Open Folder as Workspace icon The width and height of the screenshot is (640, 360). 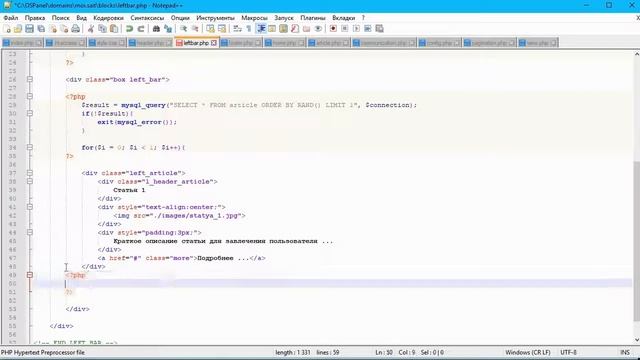[x=306, y=29]
